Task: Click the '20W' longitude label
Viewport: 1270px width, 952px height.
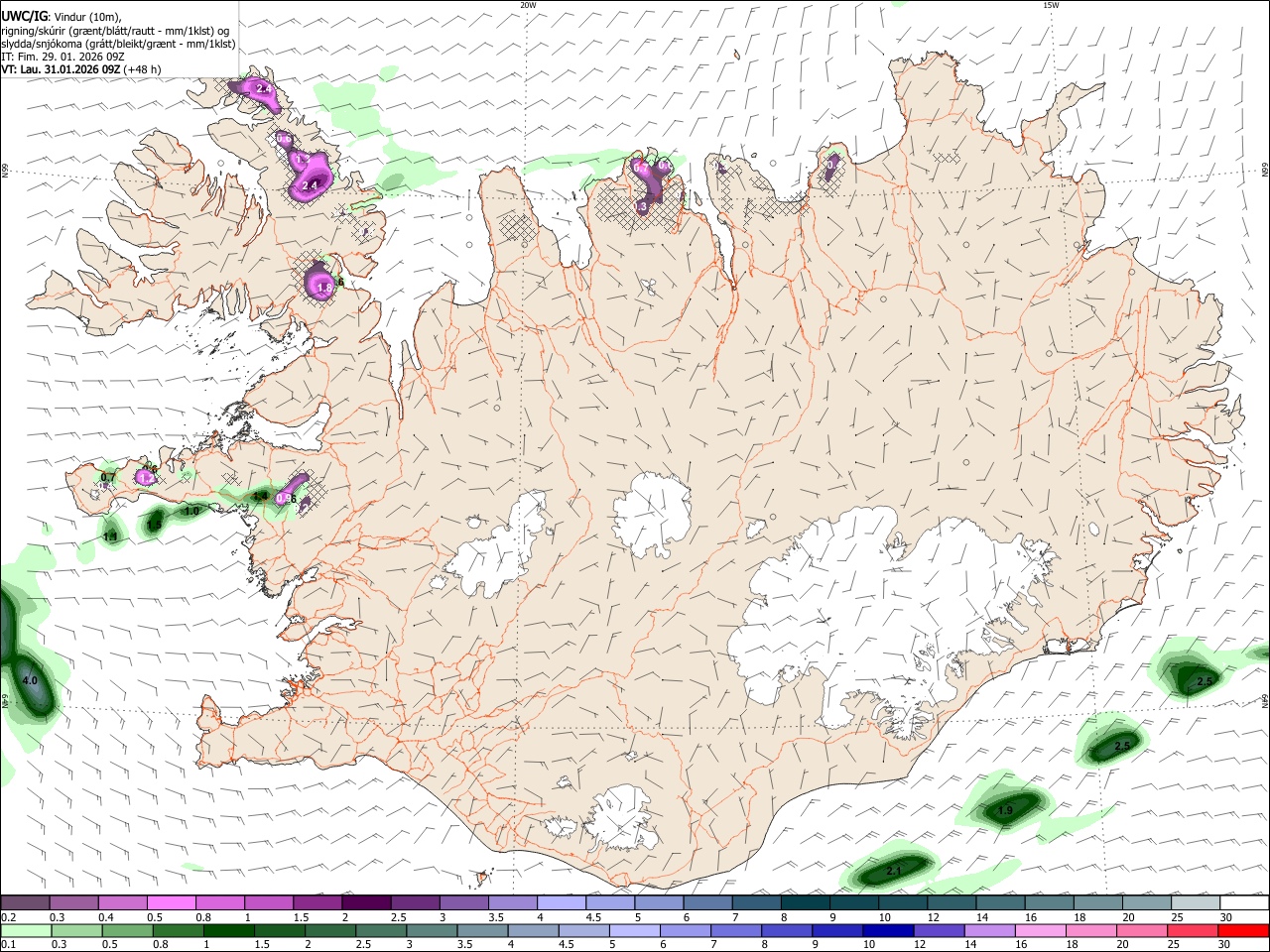Action: click(528, 5)
